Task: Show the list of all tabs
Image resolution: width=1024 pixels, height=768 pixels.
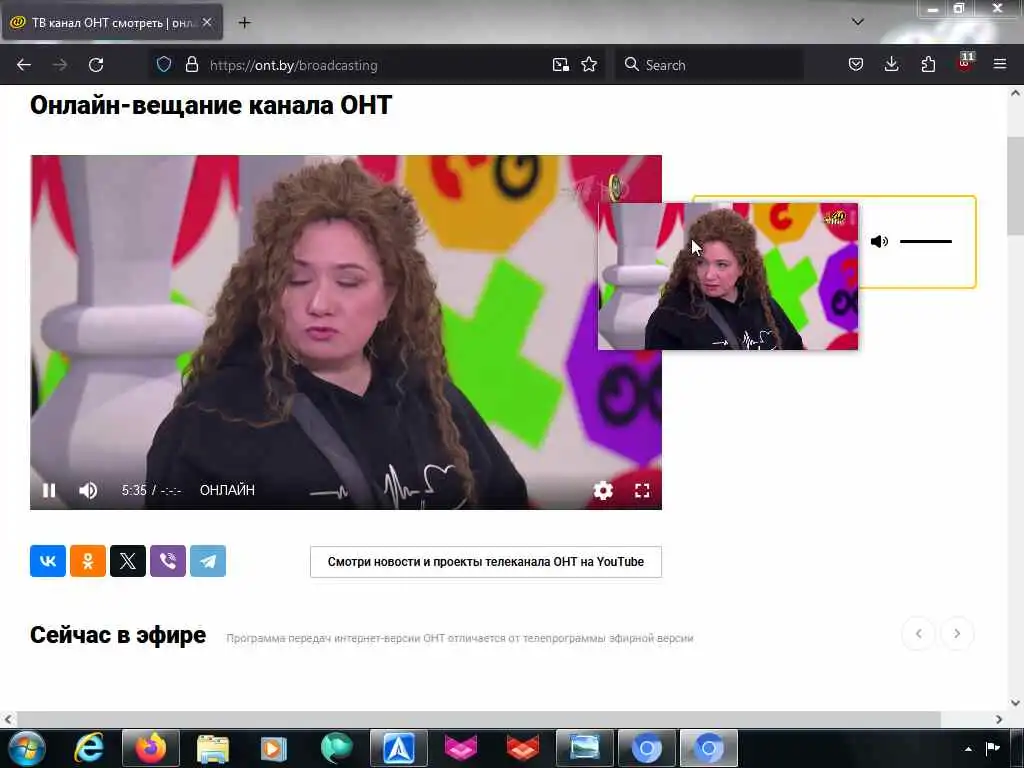Action: [857, 22]
